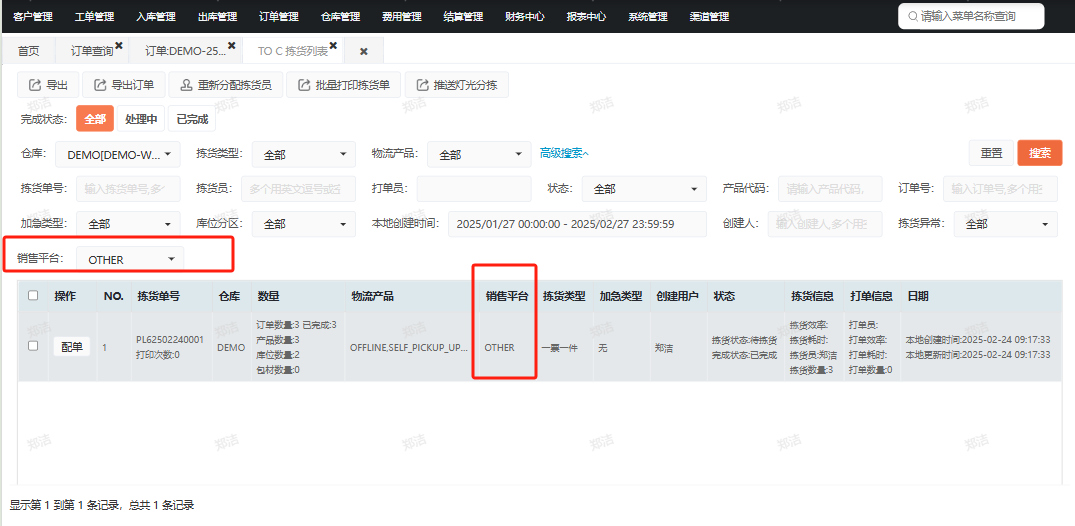Open the 报表中心 menu
The width and height of the screenshot is (1075, 526).
586,16
